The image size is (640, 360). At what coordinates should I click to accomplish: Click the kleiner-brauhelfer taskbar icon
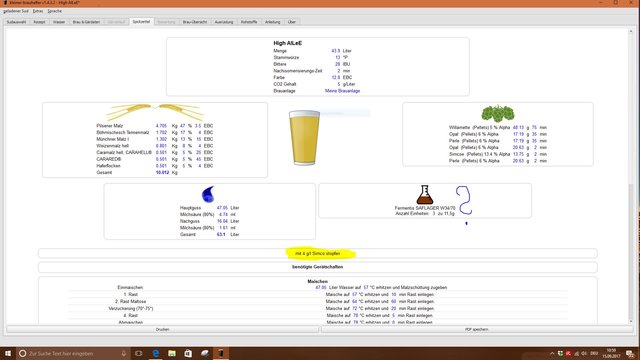(221, 353)
